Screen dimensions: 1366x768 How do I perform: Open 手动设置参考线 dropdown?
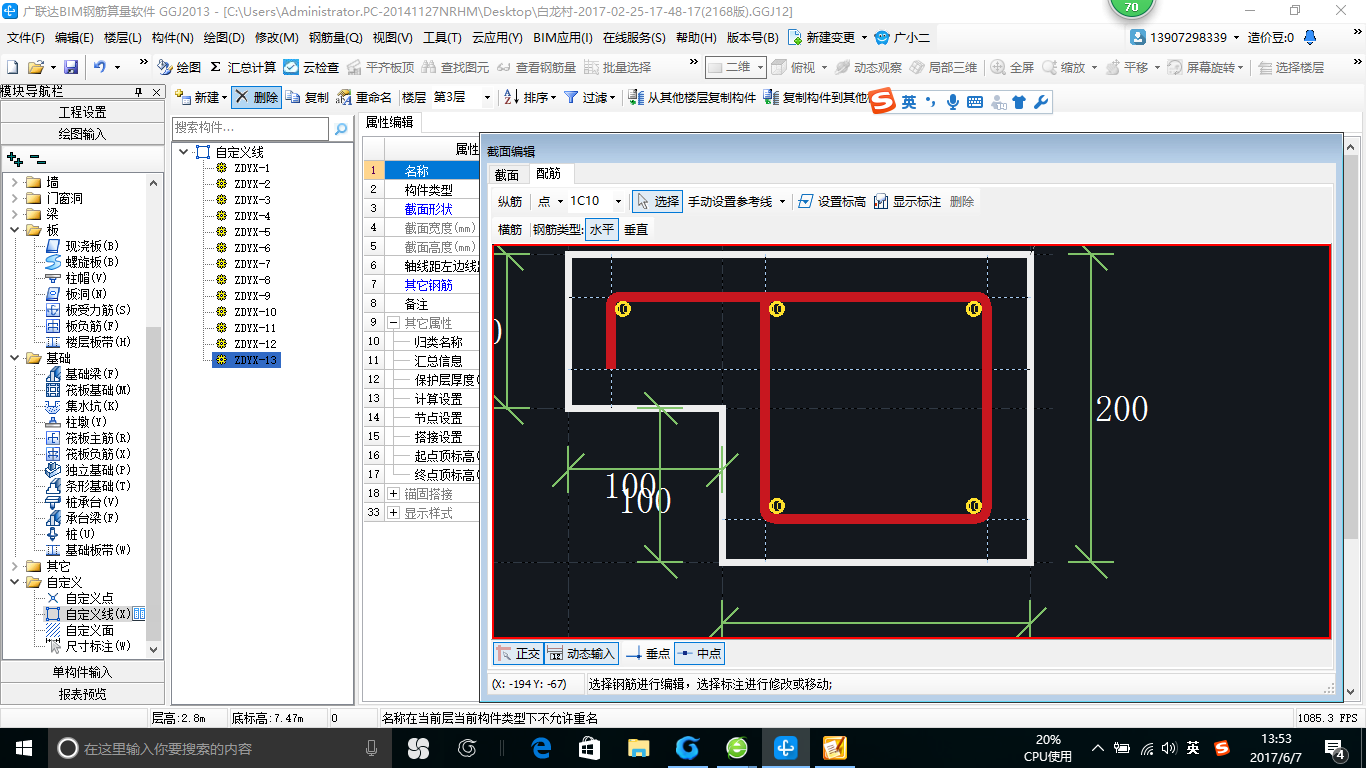782,201
